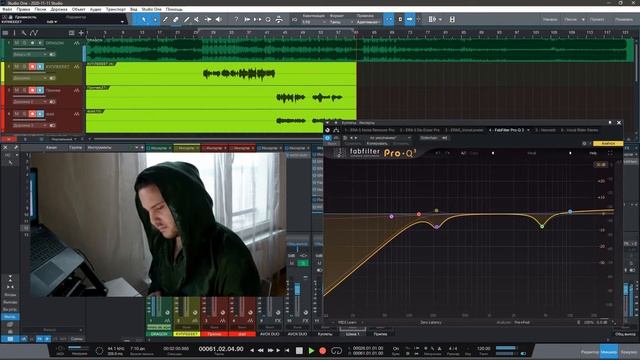Switch to the Vocal Rider insert tab
Image resolution: width=640 pixels, height=360 pixels.
coord(580,130)
